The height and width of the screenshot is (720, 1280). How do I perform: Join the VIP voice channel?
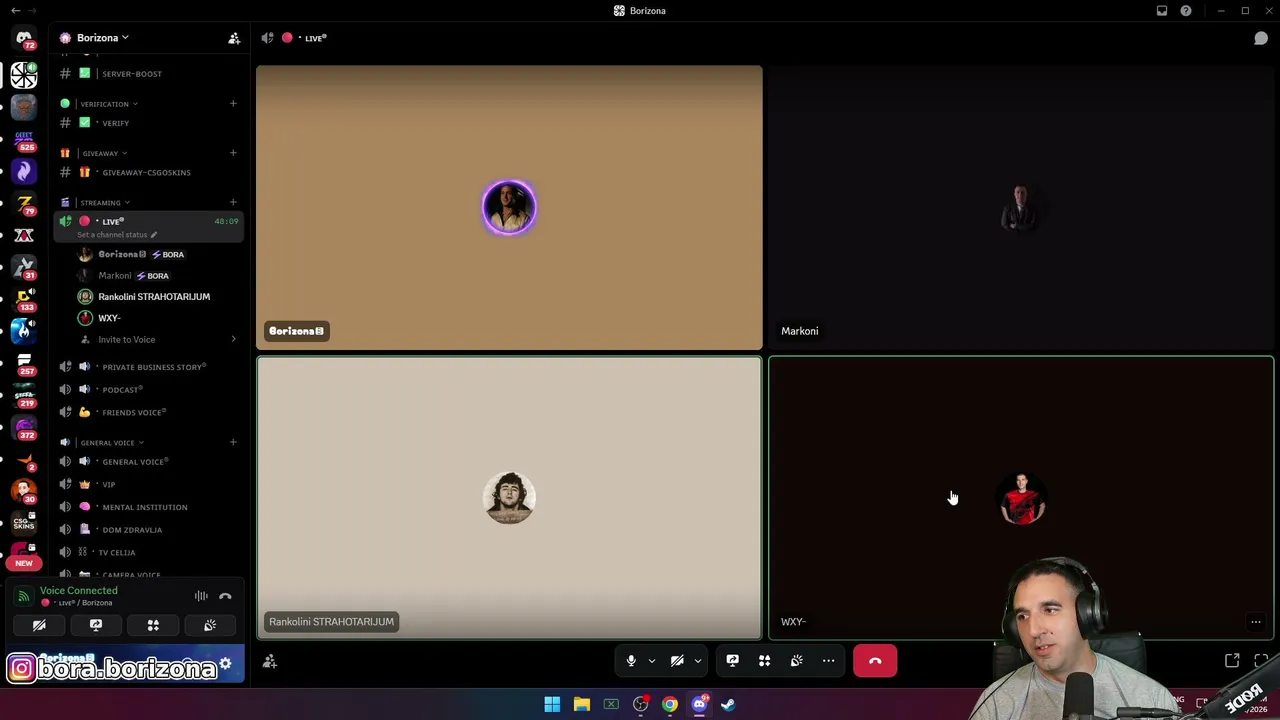point(148,484)
